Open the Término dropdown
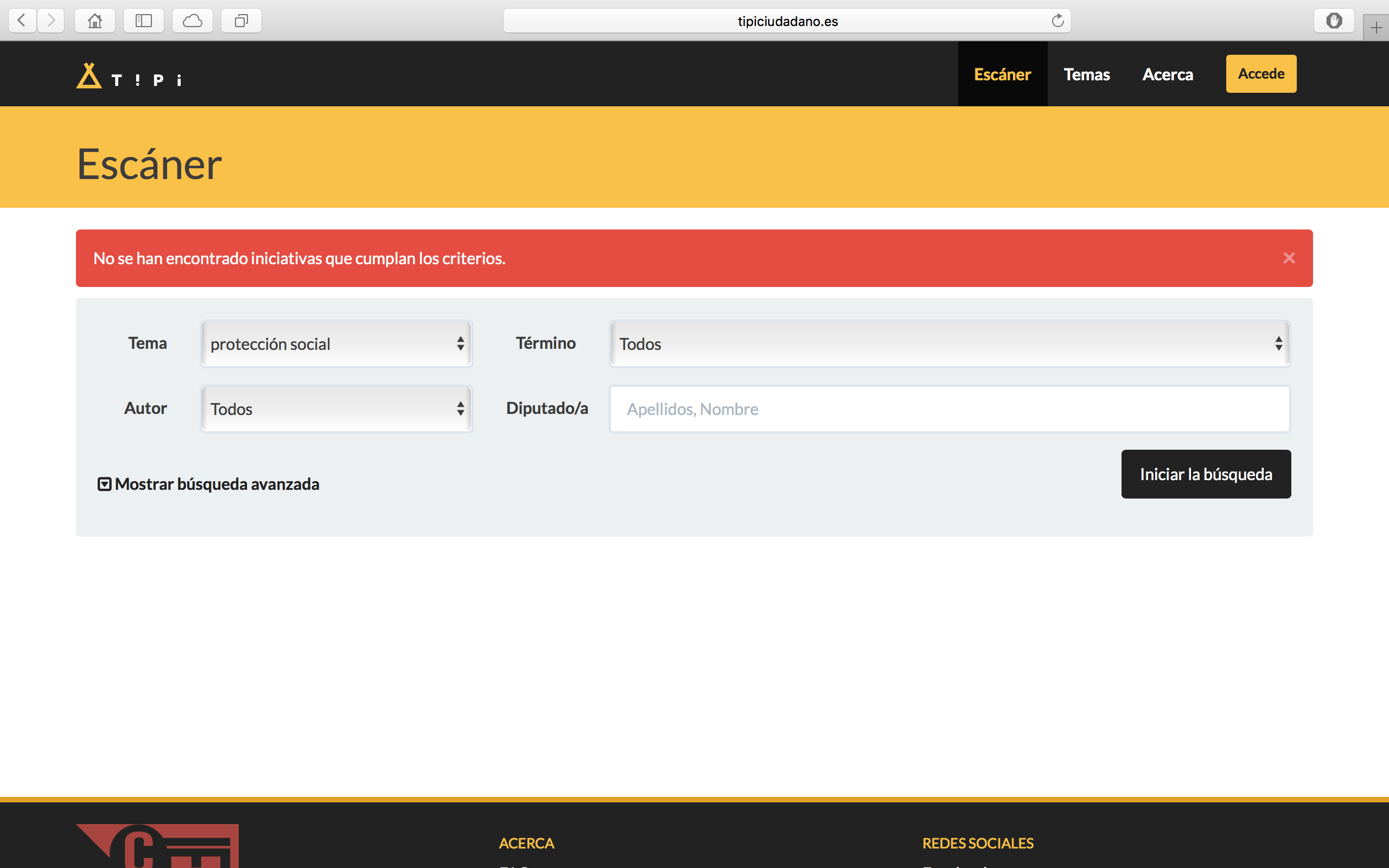1389x868 pixels. [x=950, y=344]
